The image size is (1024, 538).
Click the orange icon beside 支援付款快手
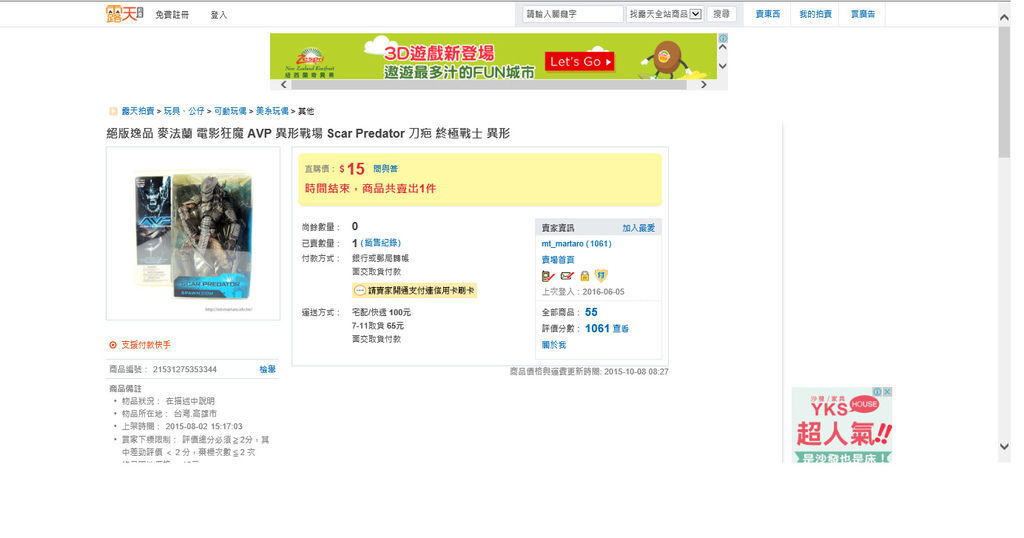[x=113, y=345]
